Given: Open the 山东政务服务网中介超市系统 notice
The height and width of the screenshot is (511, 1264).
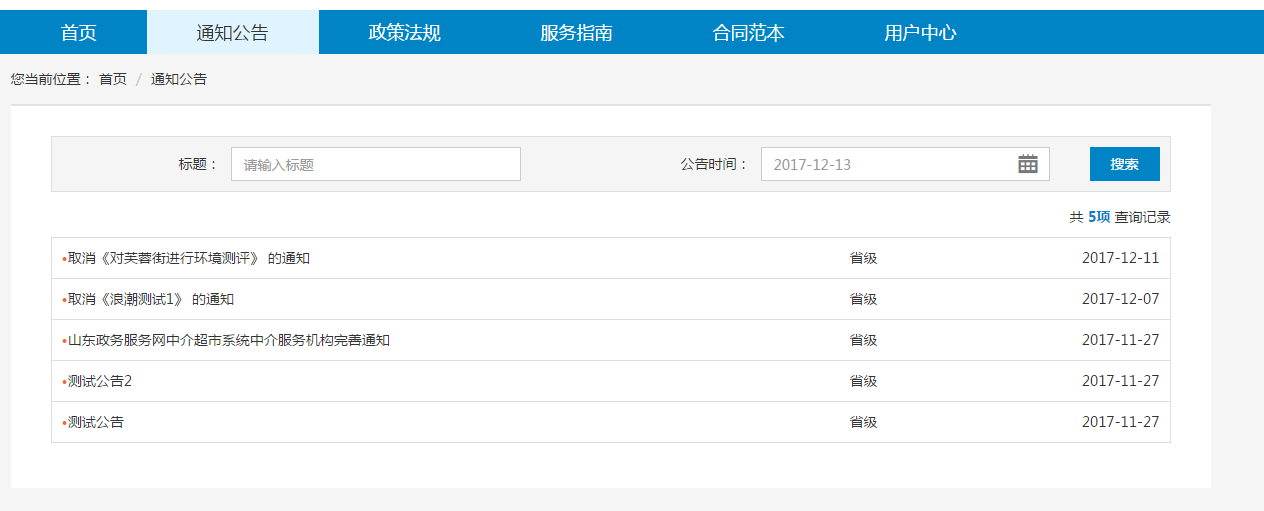Looking at the screenshot, I should coord(228,340).
